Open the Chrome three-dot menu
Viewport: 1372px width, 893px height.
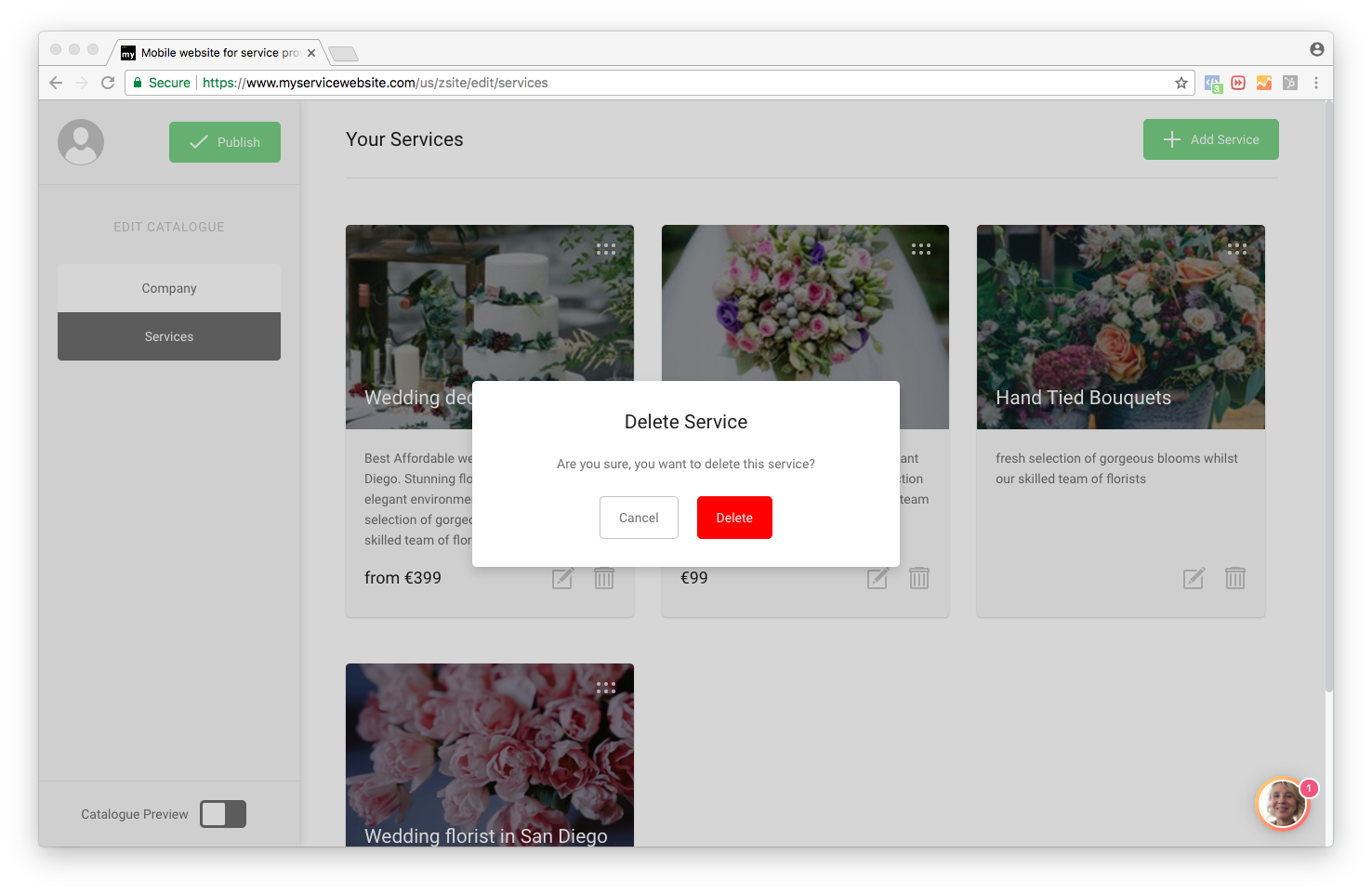(1316, 83)
